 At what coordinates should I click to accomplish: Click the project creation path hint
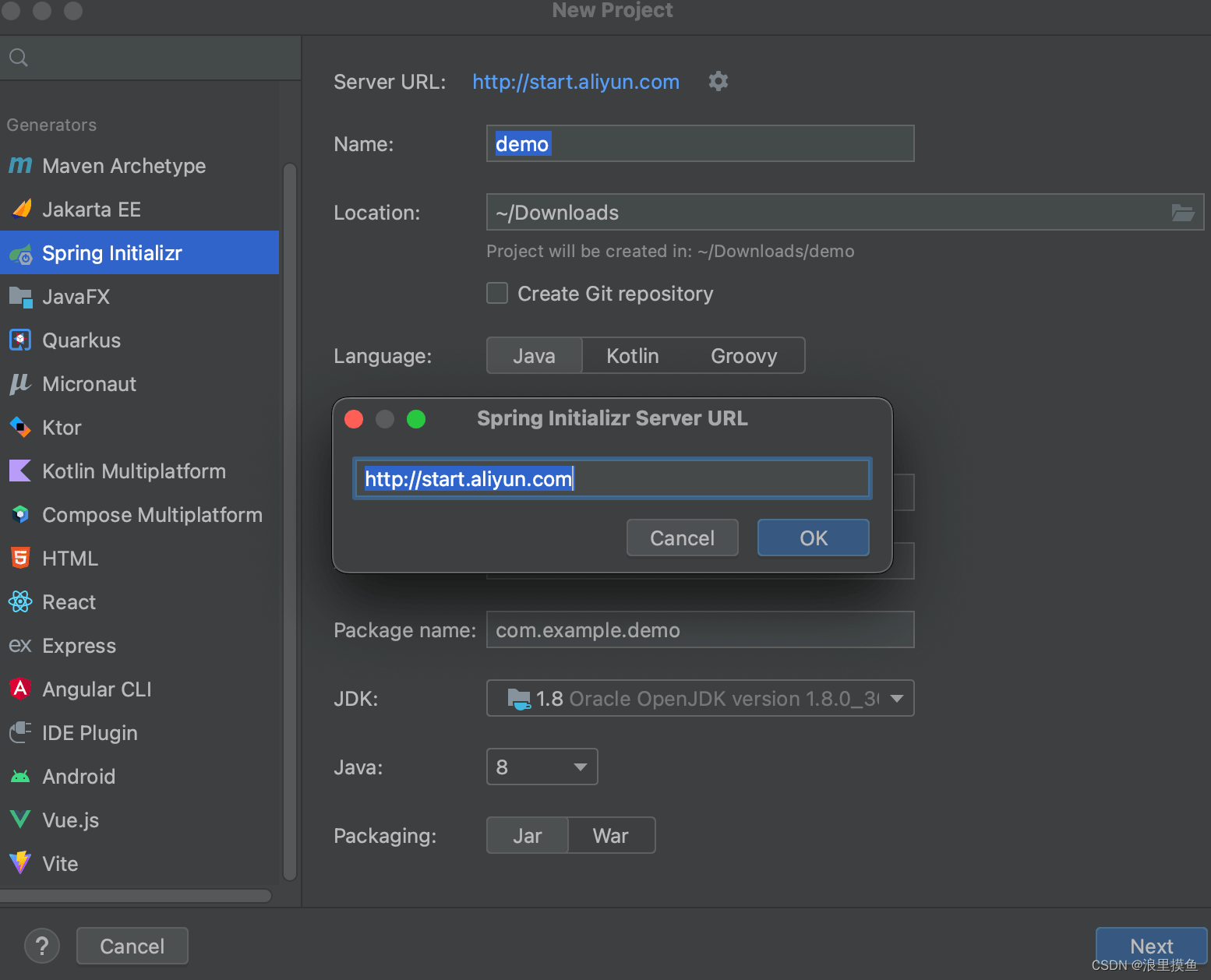(x=670, y=251)
